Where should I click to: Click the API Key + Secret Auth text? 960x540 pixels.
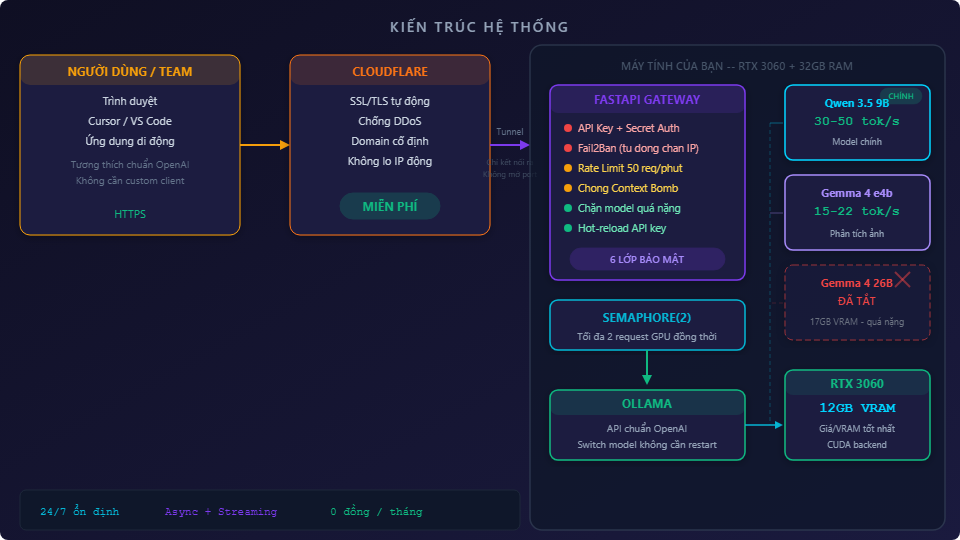pyautogui.click(x=629, y=128)
